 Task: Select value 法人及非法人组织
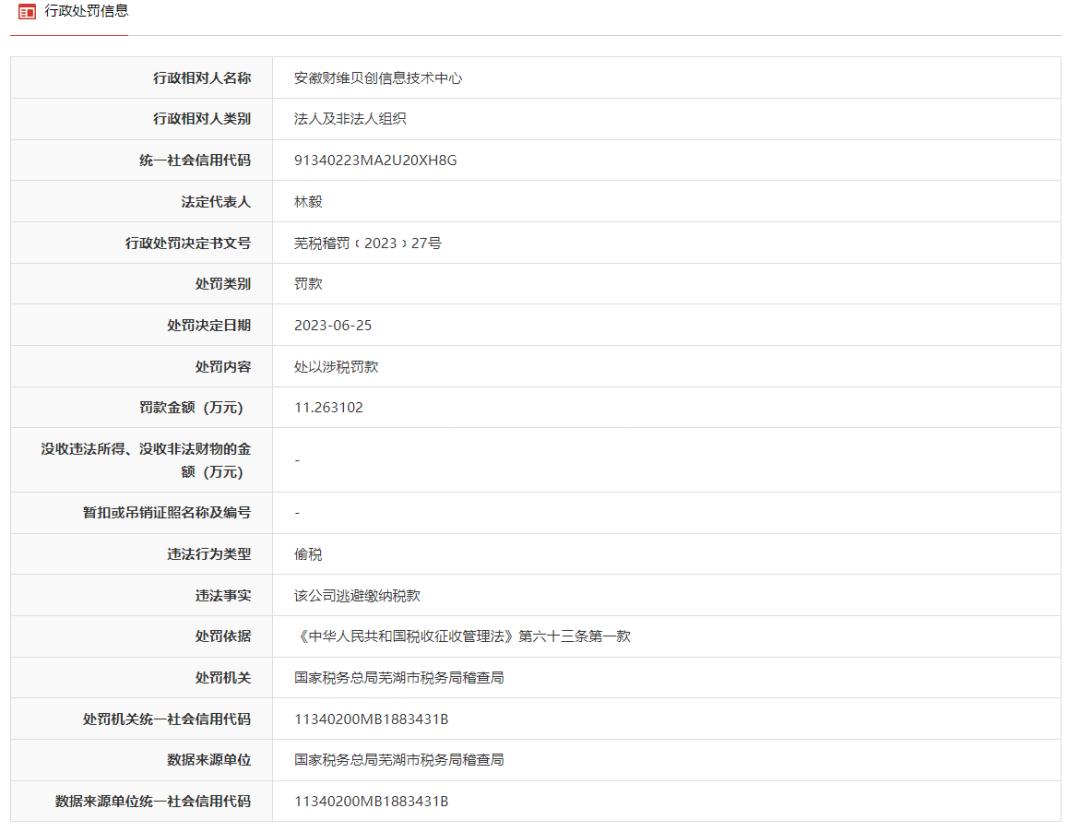tap(350, 118)
